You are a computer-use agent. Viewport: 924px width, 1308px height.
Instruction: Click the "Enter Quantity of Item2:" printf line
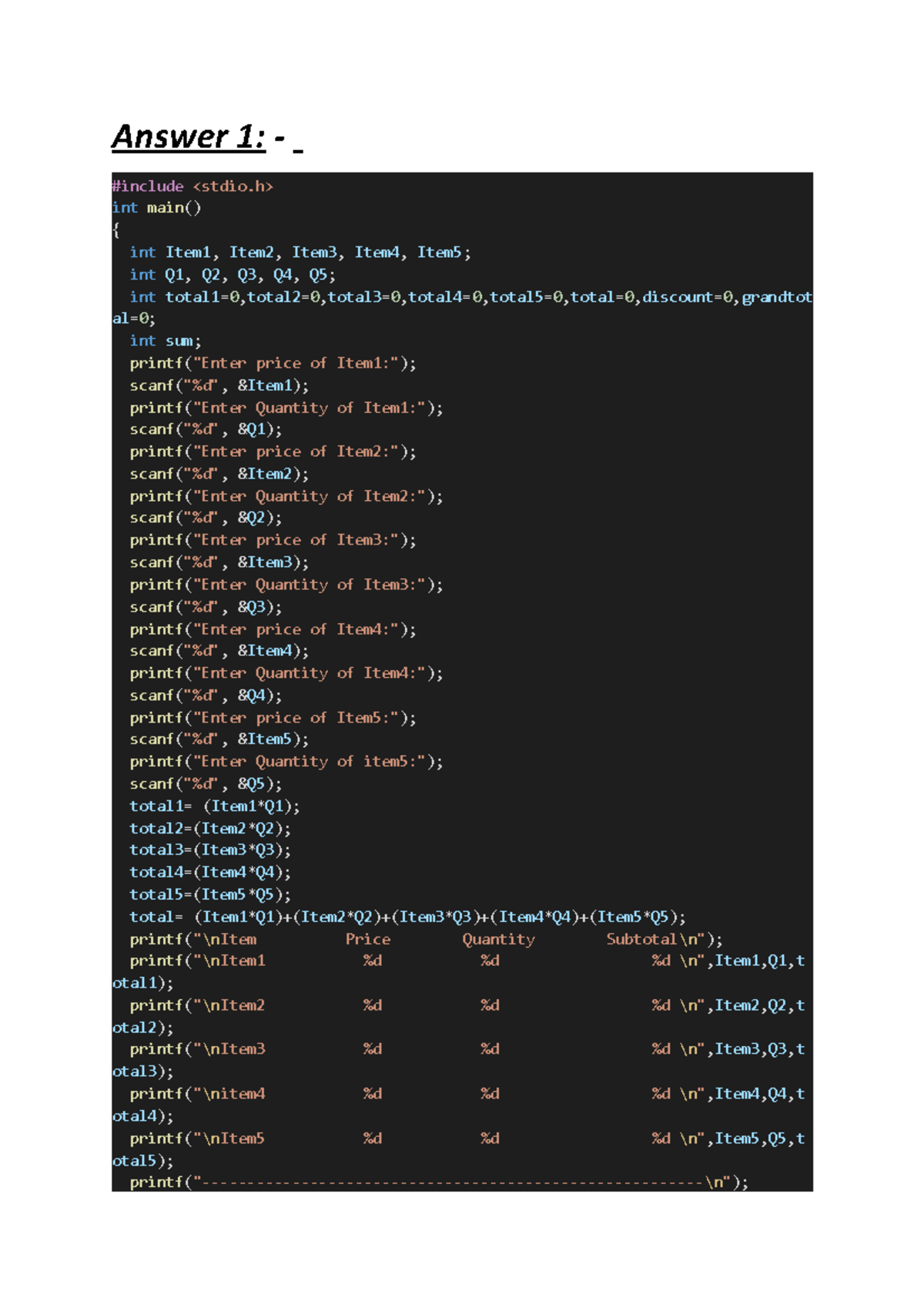click(286, 497)
